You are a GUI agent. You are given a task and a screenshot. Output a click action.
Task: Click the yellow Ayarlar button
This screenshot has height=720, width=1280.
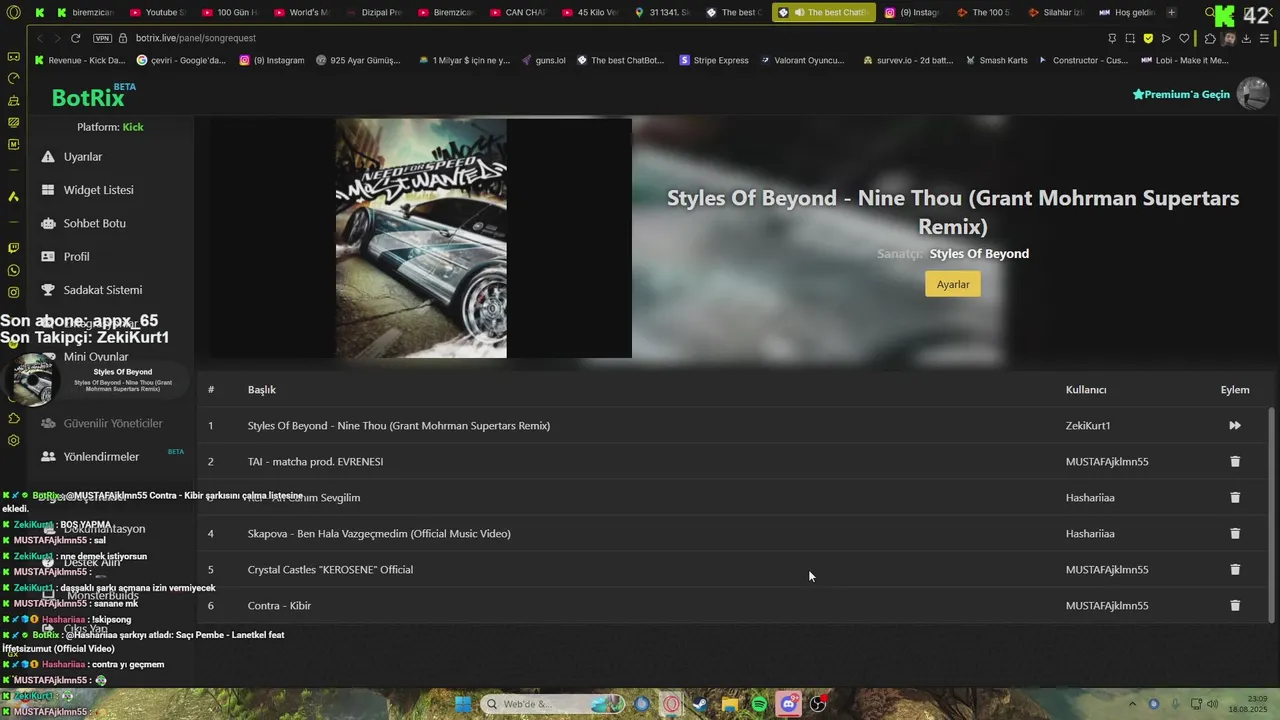tap(953, 284)
